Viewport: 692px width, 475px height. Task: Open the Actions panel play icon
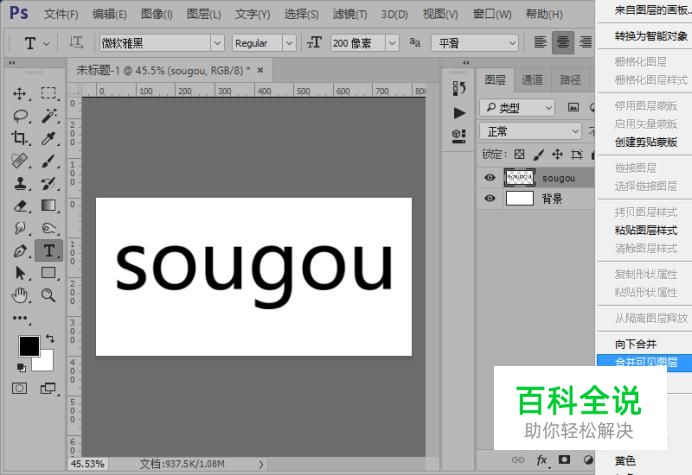point(459,113)
